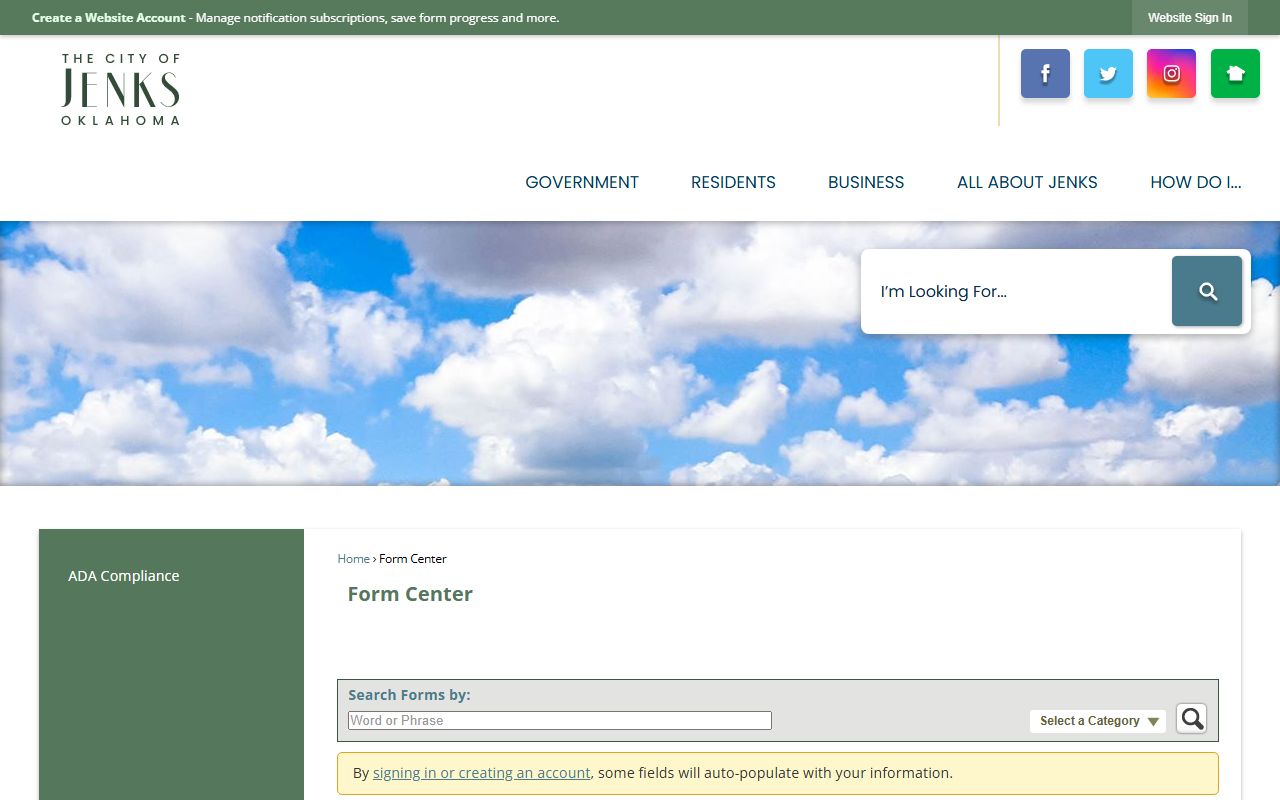Focus the I'm Looking For search field

coord(1015,292)
